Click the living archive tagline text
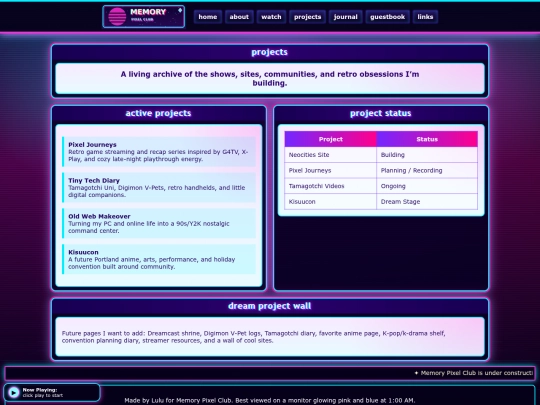 [x=270, y=79]
